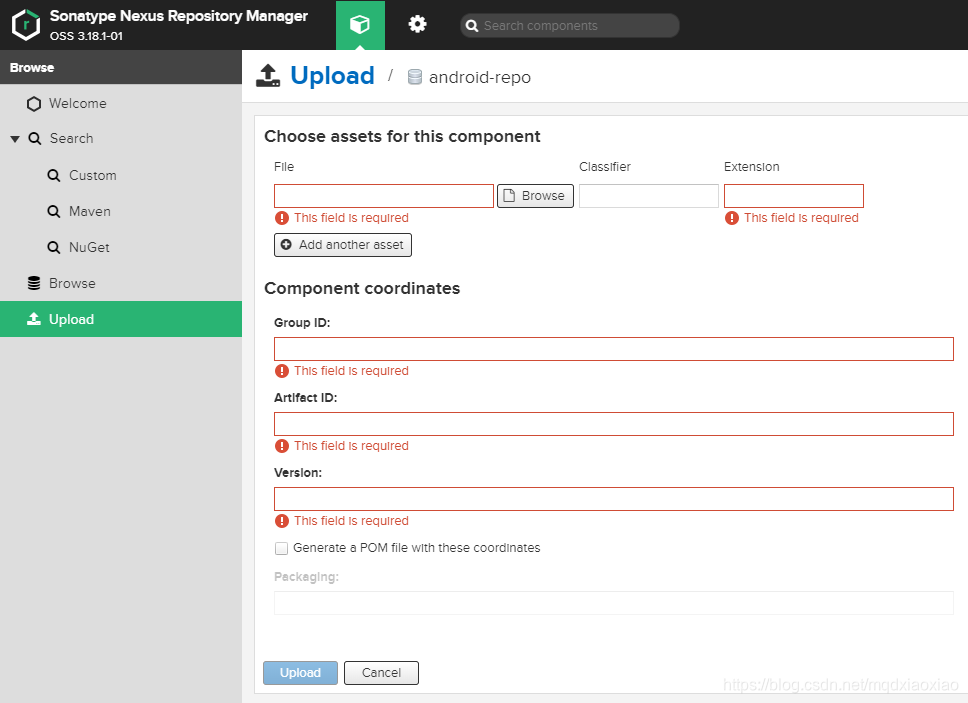Select the Upload item in sidebar
Screen dimensions: 968x703
pyautogui.click(x=121, y=319)
